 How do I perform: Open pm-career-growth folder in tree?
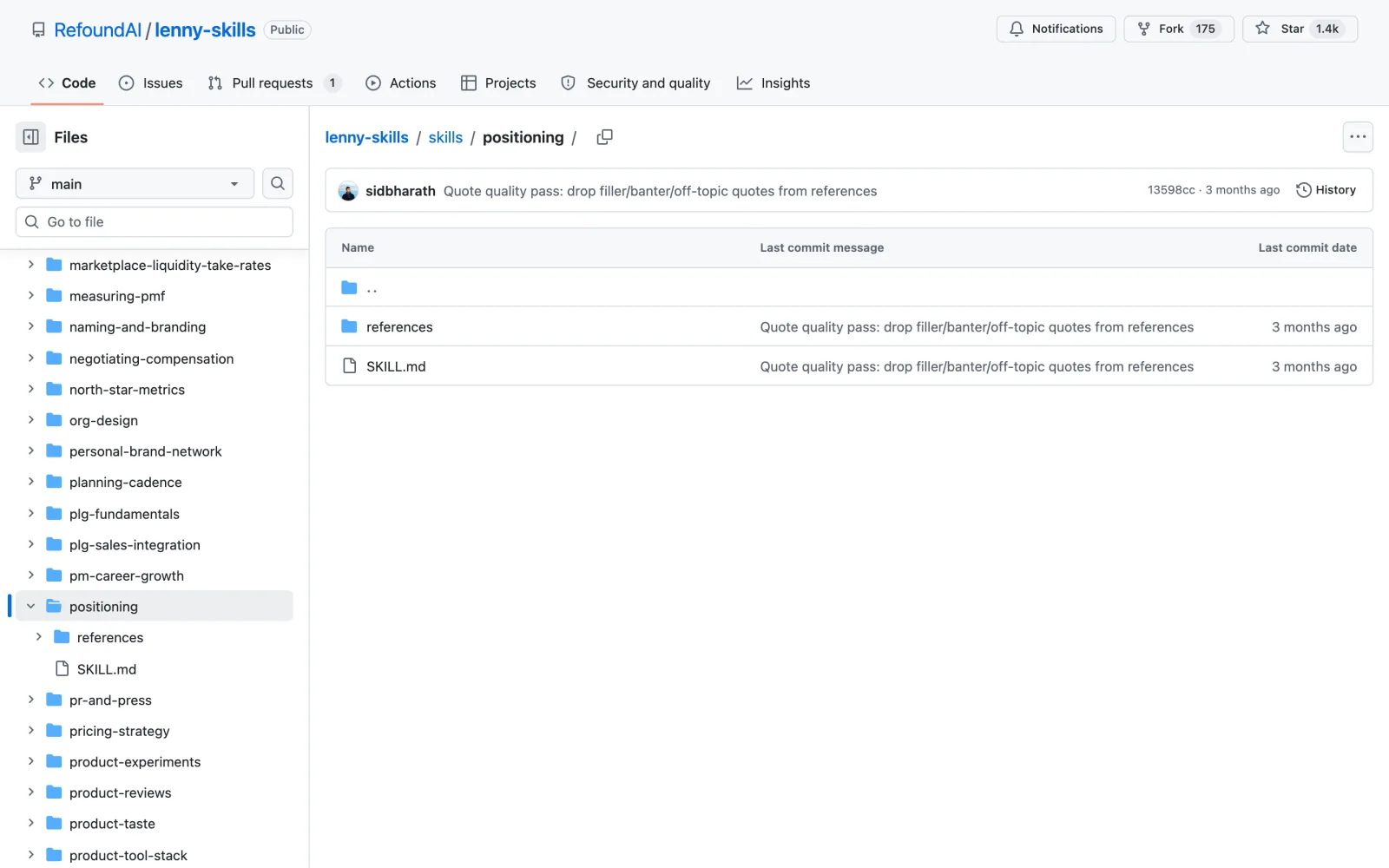pos(127,575)
